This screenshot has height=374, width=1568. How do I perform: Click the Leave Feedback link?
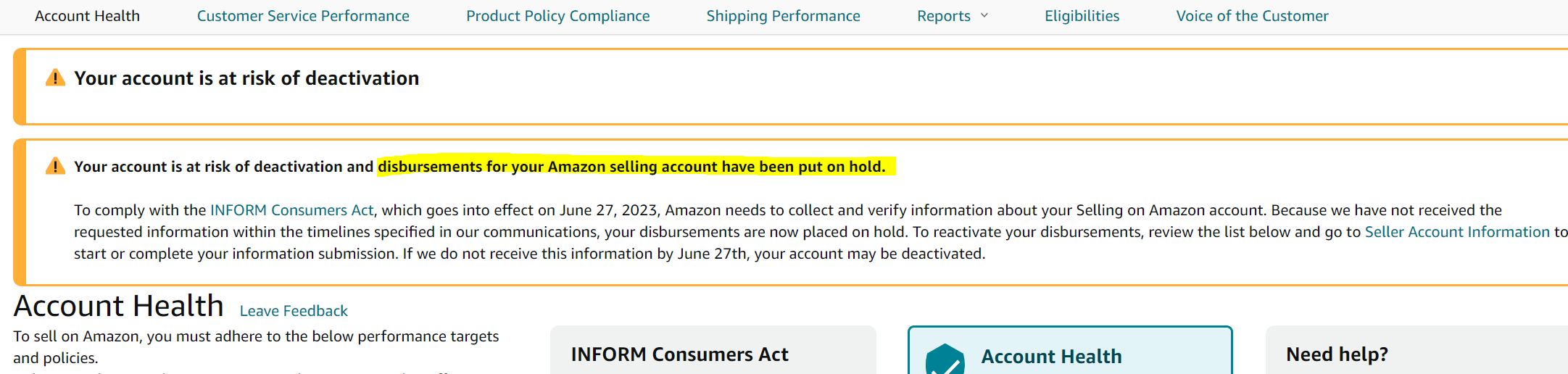pos(294,311)
